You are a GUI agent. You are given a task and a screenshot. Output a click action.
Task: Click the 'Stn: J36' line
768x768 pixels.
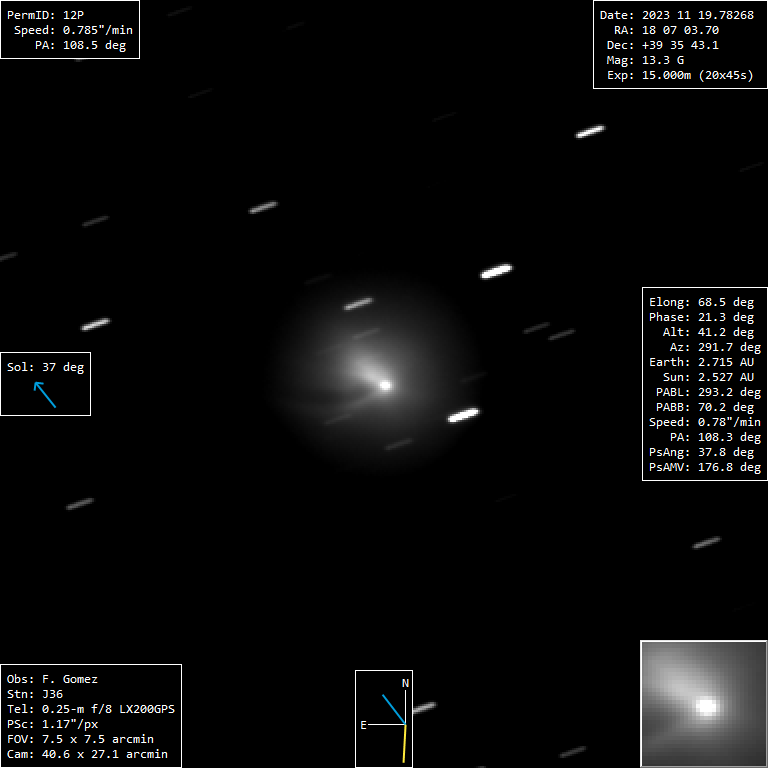point(34,695)
